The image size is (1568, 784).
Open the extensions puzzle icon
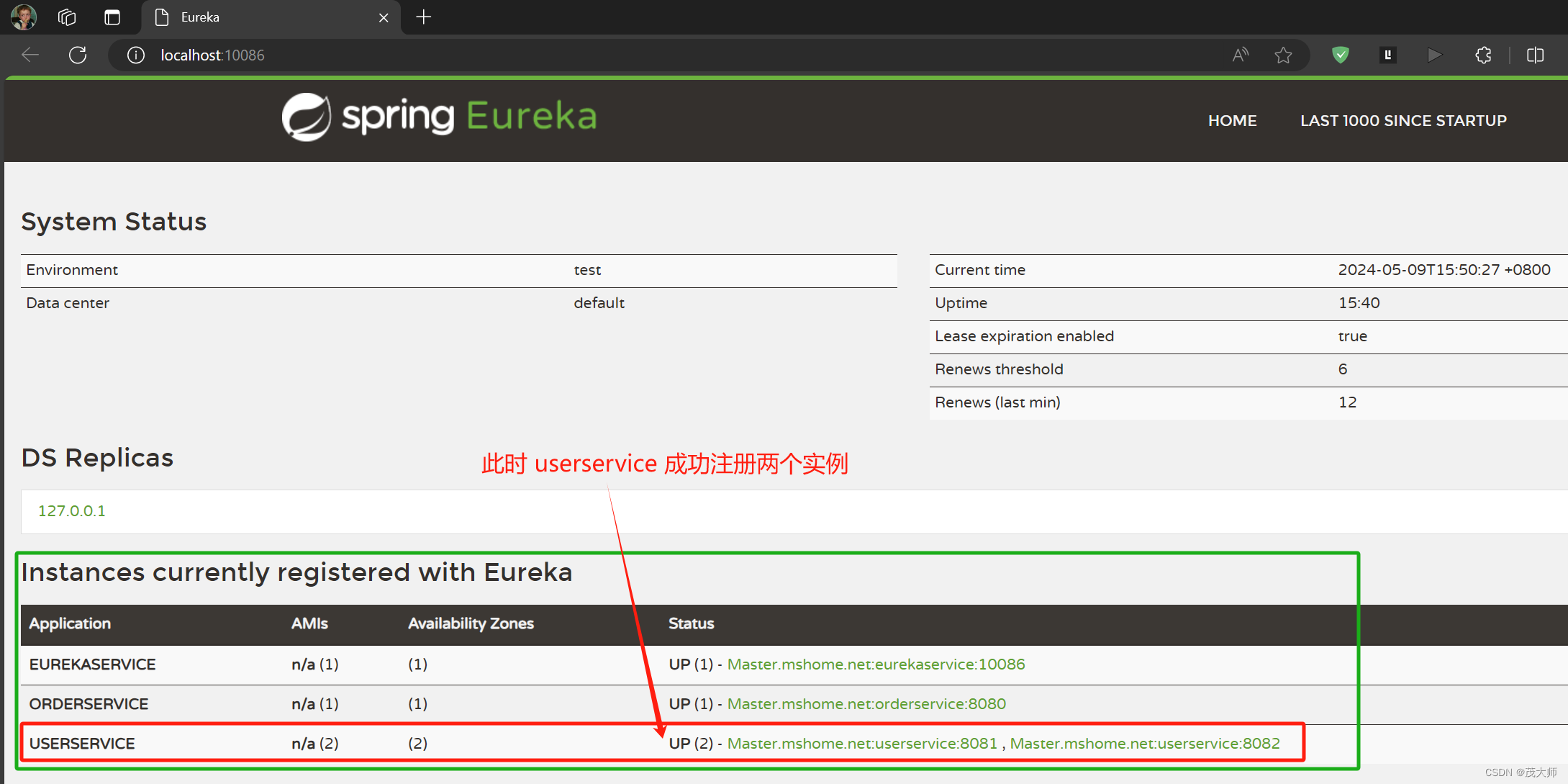(1483, 55)
